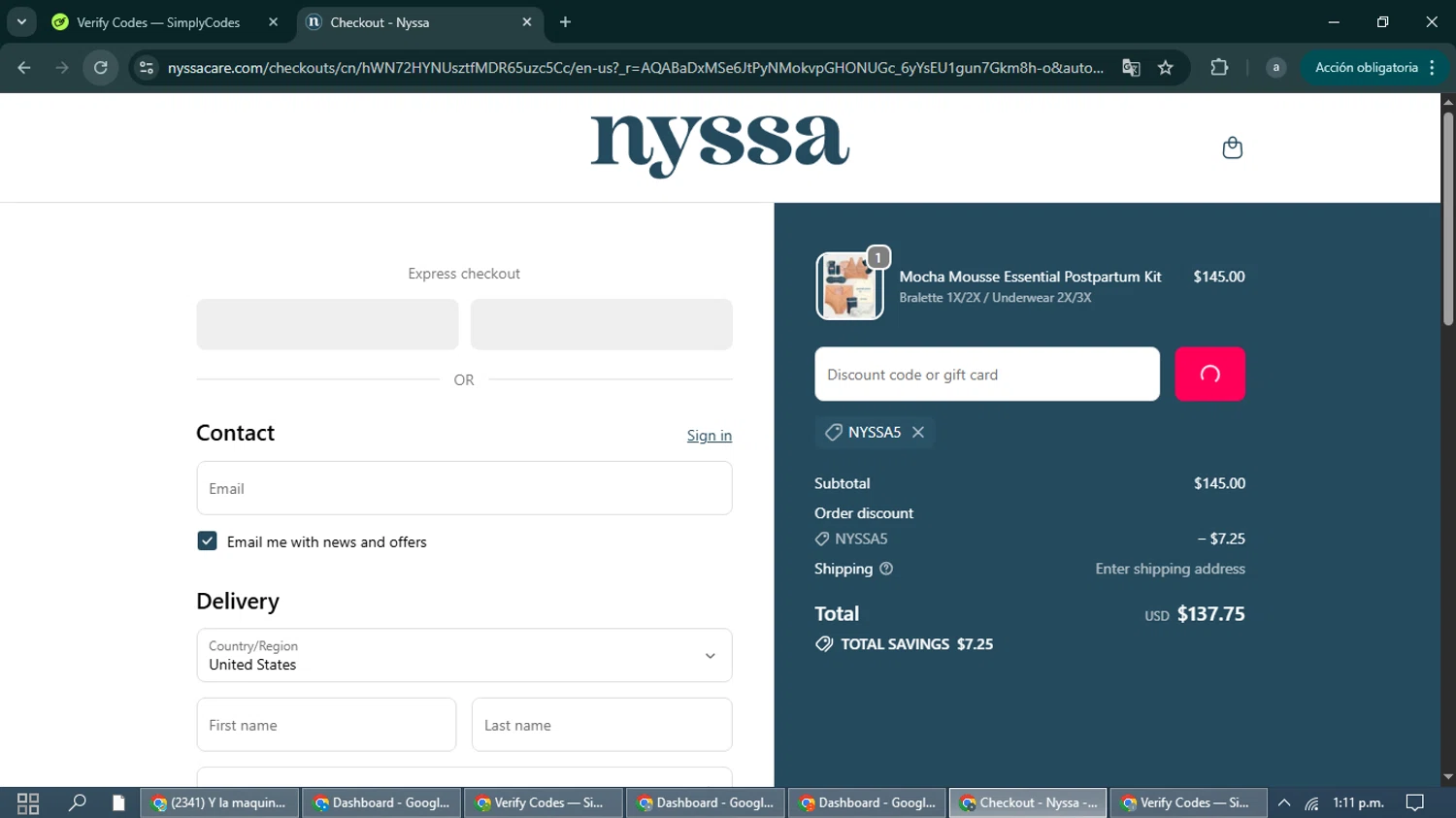This screenshot has width=1456, height=818.
Task: Uncheck Email me with news and offers
Action: (x=207, y=540)
